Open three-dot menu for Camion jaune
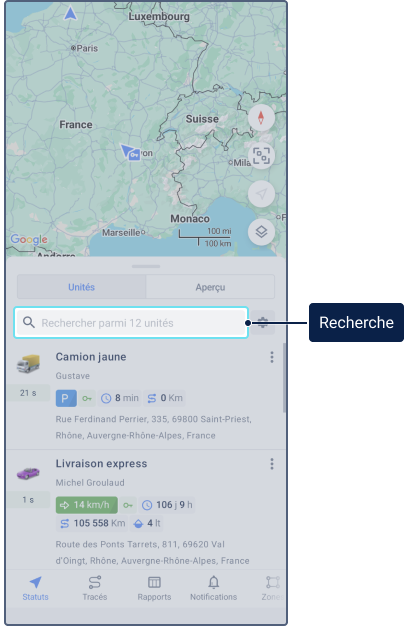 272,357
